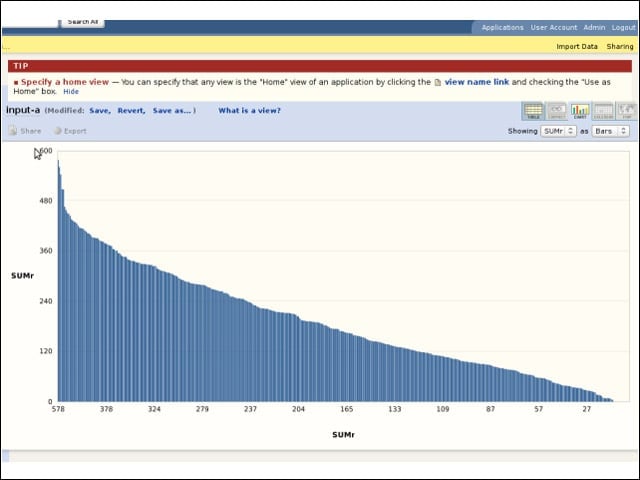Hide the tip message
The height and width of the screenshot is (480, 640).
[x=71, y=91]
